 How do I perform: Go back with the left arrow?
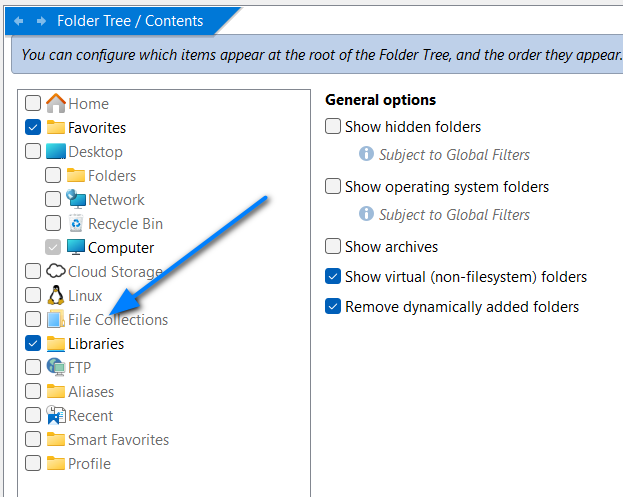(x=18, y=21)
